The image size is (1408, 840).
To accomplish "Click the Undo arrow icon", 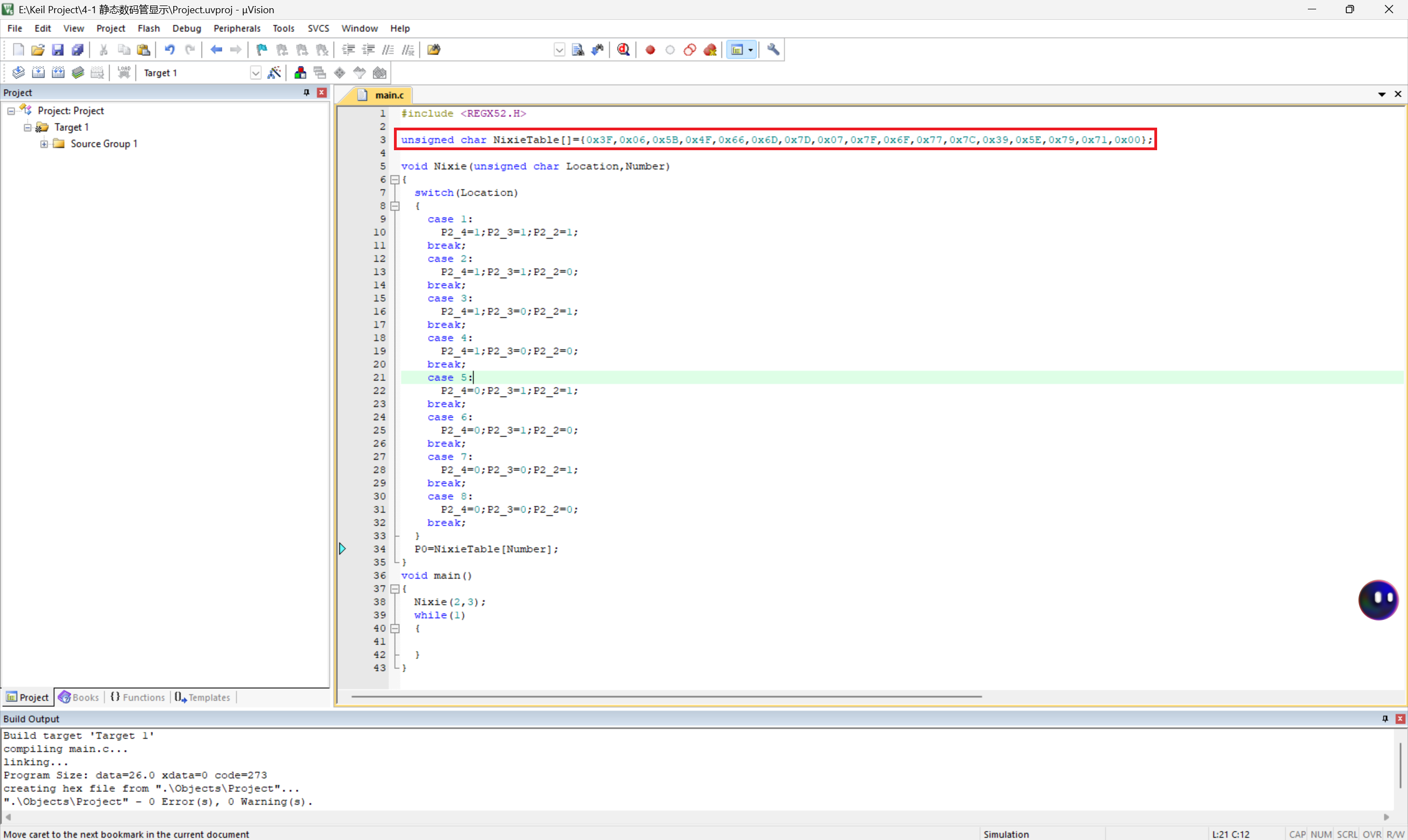I will [x=169, y=50].
